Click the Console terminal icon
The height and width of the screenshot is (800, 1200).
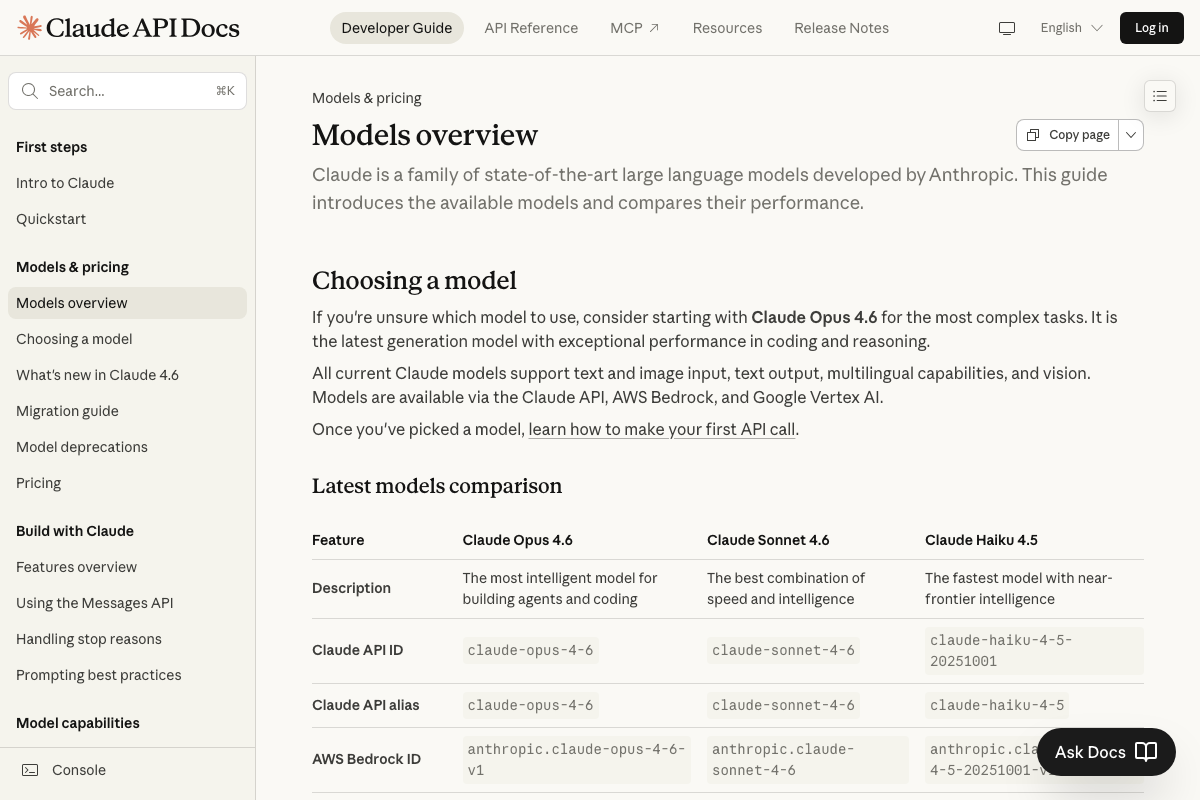point(31,770)
